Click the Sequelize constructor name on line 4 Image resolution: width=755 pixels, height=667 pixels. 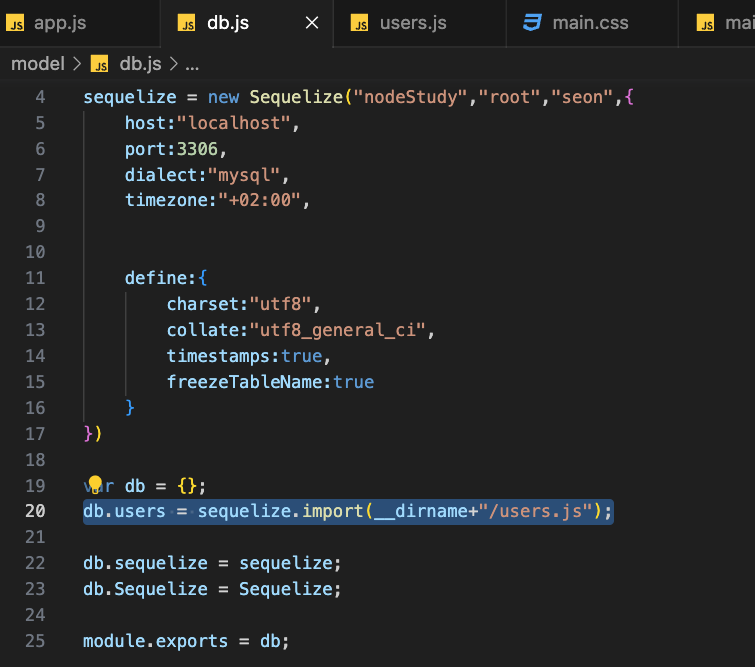click(x=296, y=97)
